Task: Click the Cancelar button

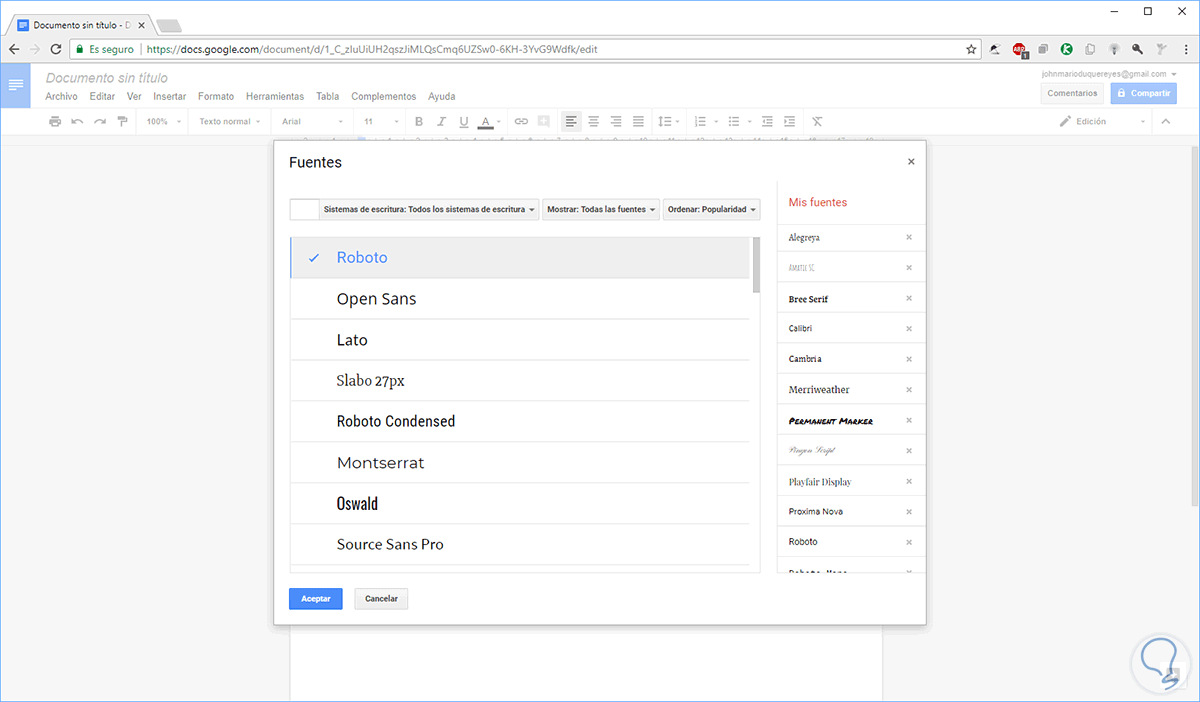Action: pos(381,599)
